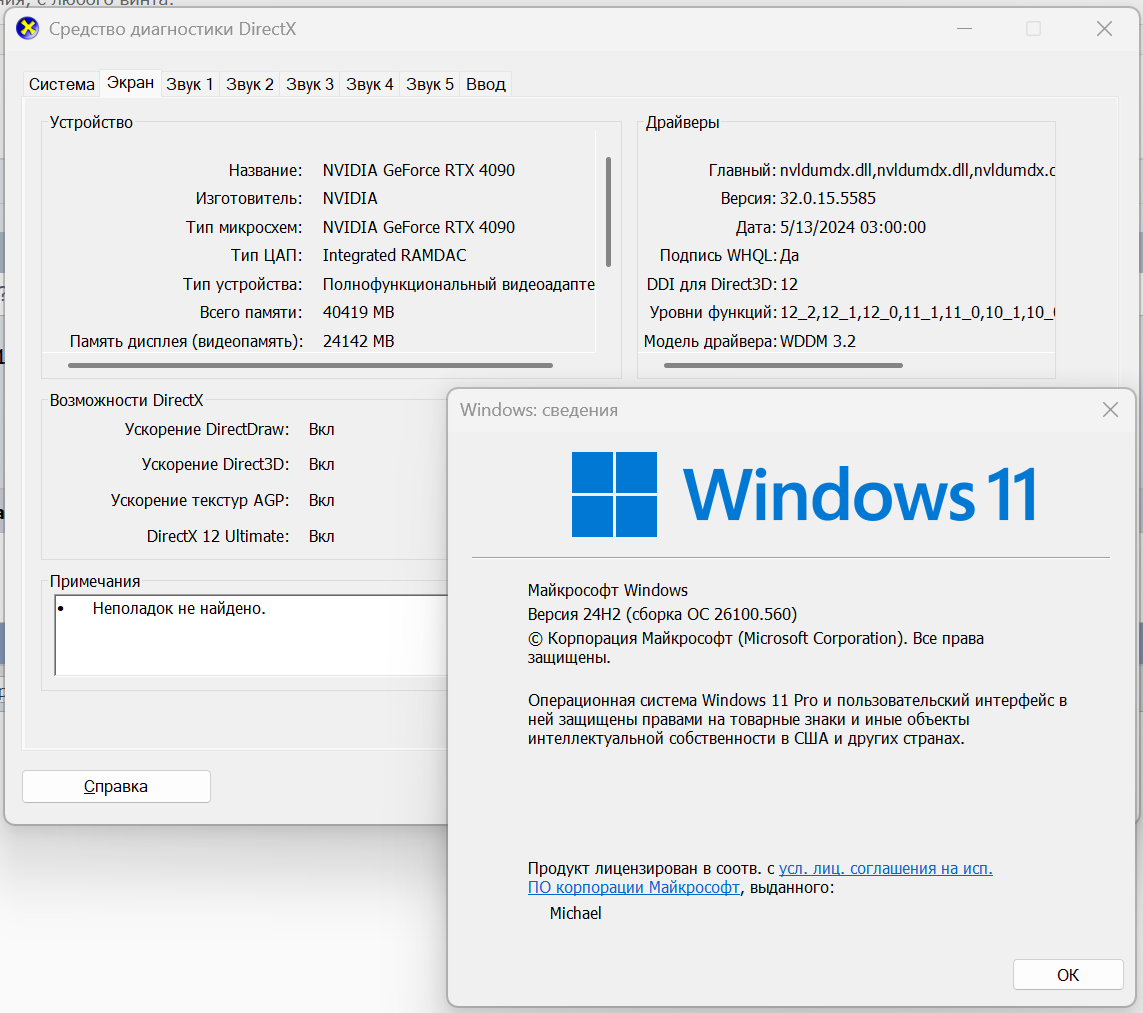
Task: Click the Ускорение текстур AGP status Вкл
Action: pos(321,501)
